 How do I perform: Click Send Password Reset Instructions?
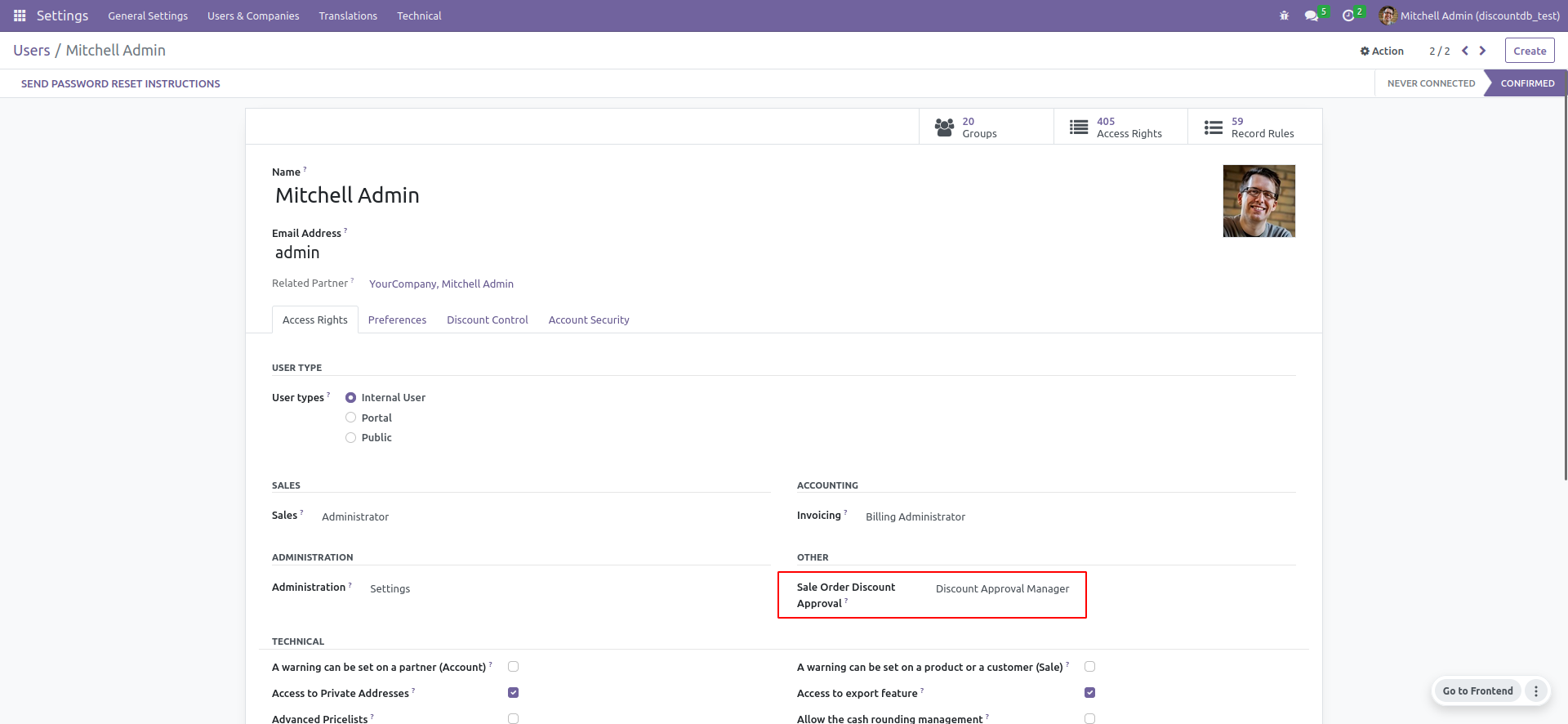(121, 83)
